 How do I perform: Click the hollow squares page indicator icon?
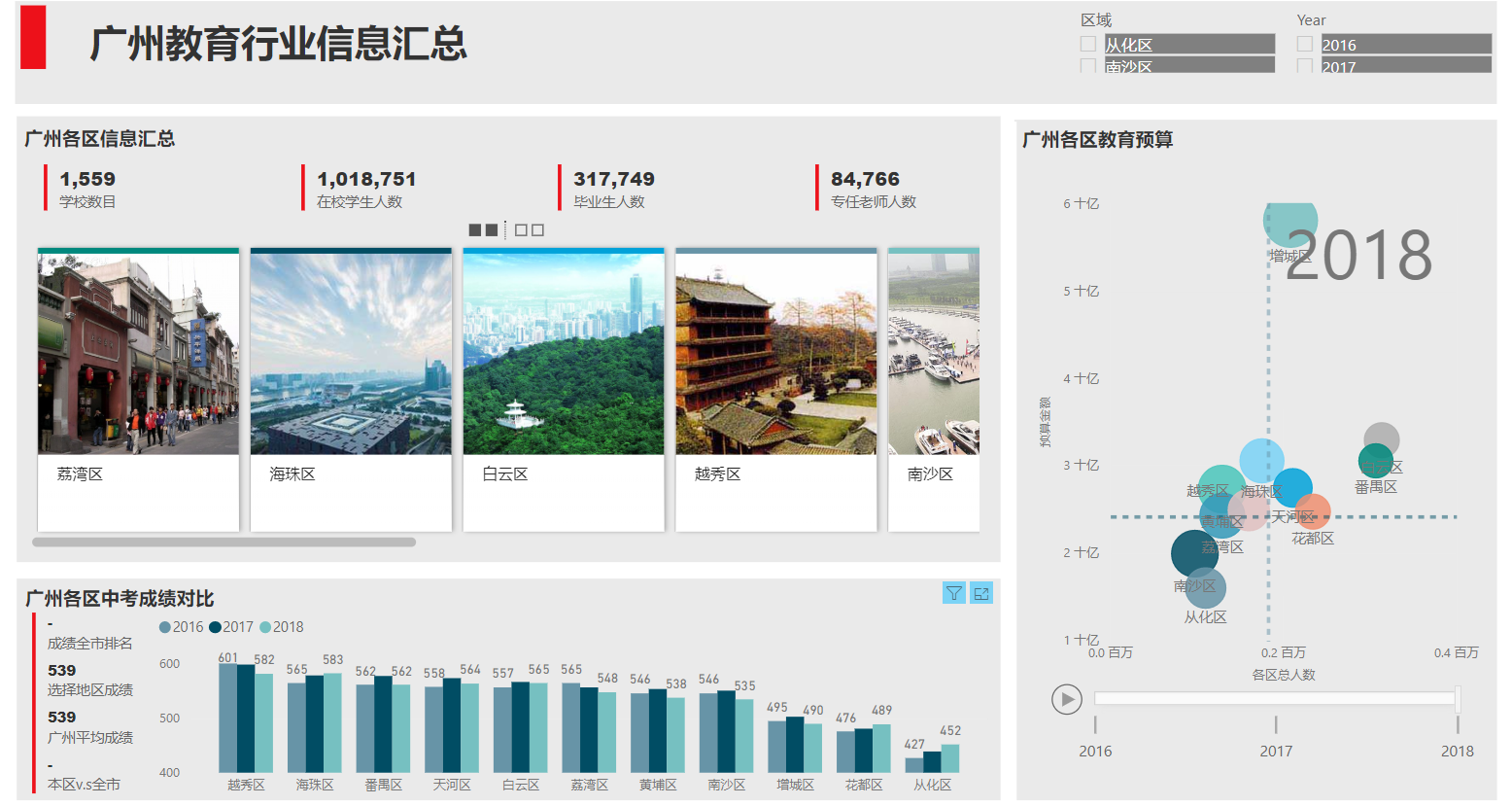pyautogui.click(x=530, y=230)
